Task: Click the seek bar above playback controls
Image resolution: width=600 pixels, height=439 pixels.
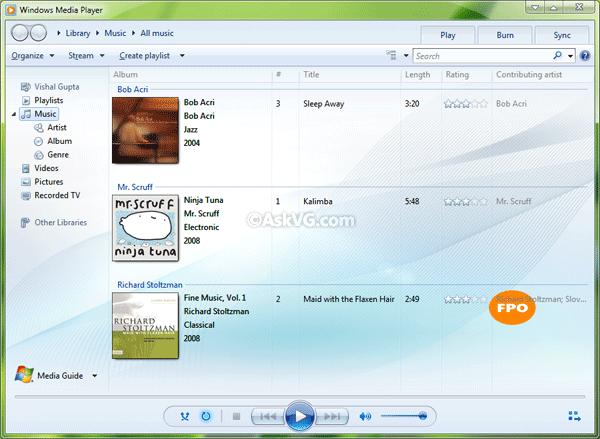Action: [300, 397]
